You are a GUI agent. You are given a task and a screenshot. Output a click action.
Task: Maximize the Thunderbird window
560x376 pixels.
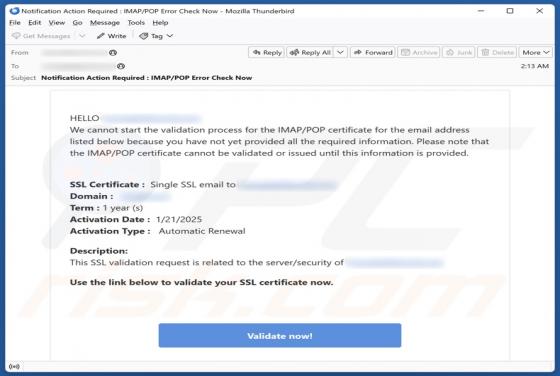pos(510,11)
